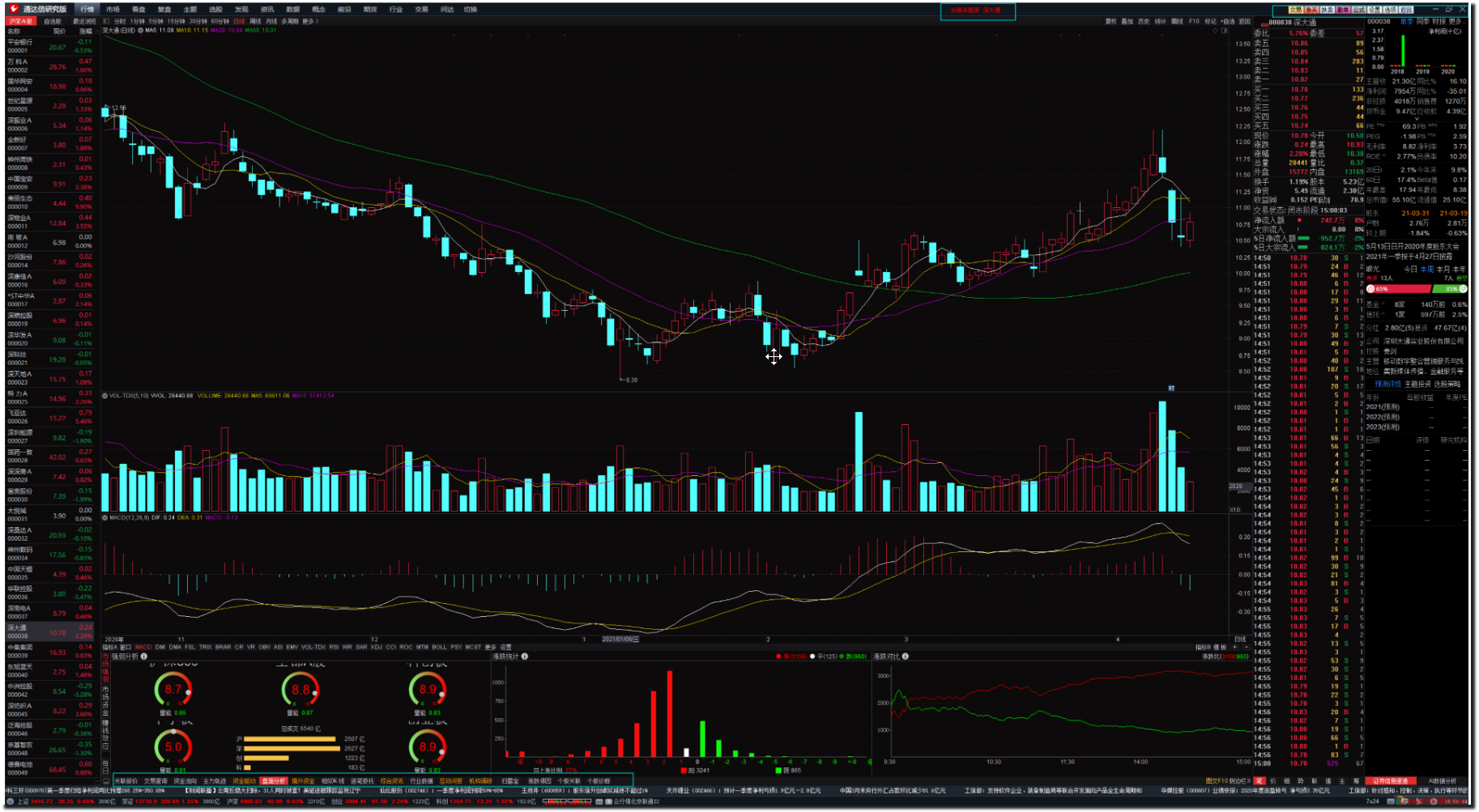This screenshot has height=812, width=1479.
Task: Expand 更多 in indicator row
Action: (x=490, y=648)
